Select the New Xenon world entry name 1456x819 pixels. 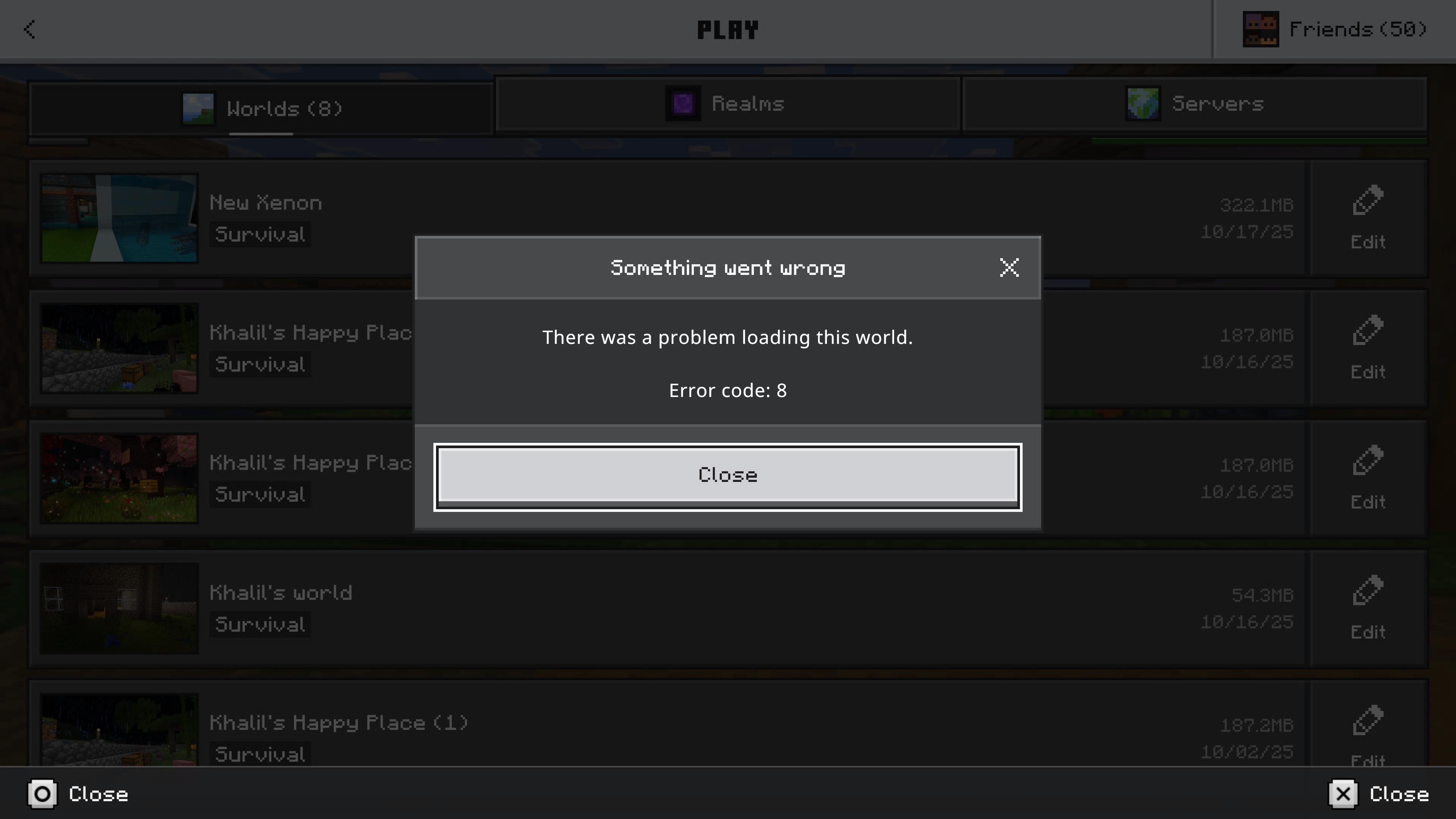[266, 202]
